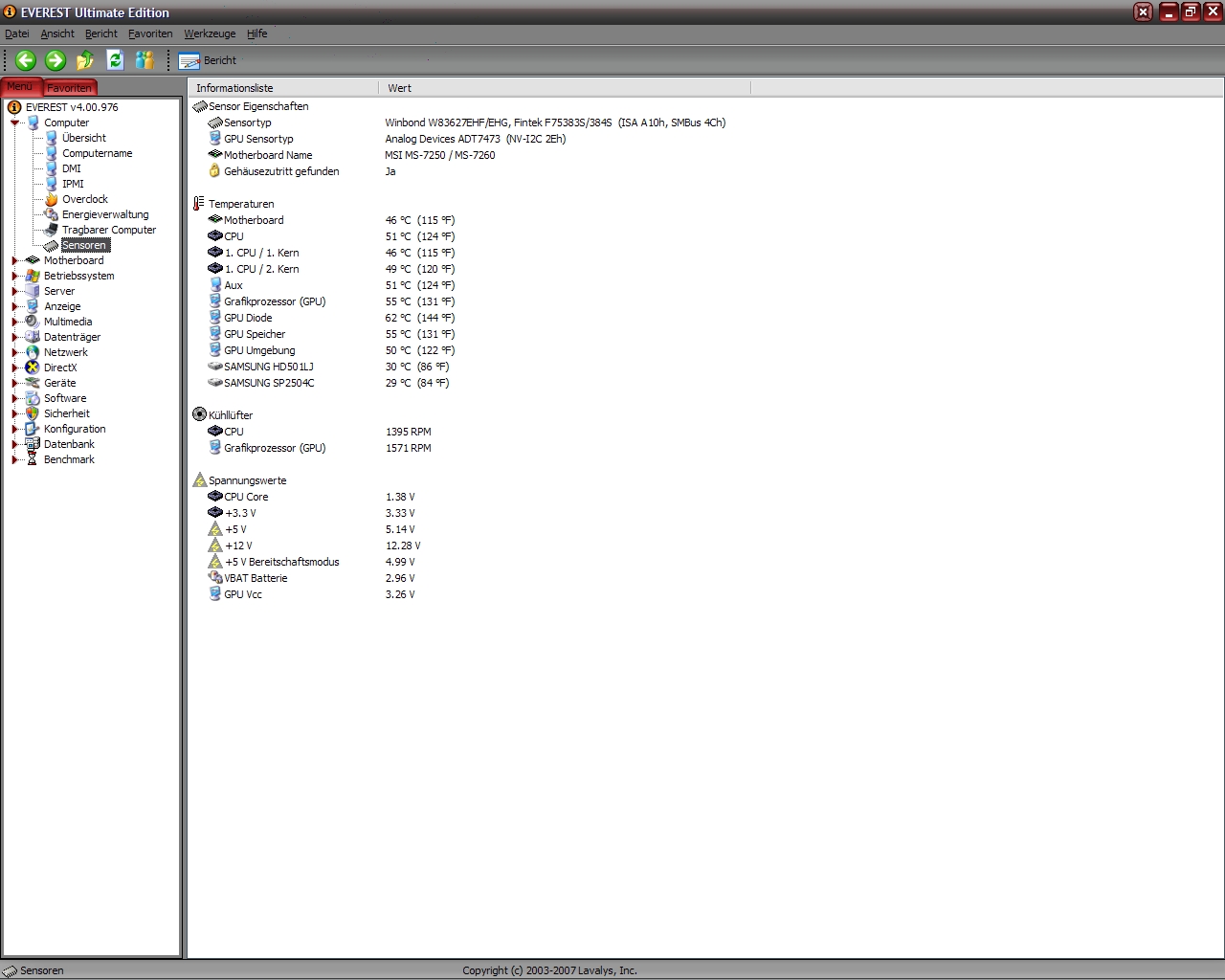Click the Gehäusezutritt gefunden lock icon
The width and height of the screenshot is (1225, 980).
(215, 171)
